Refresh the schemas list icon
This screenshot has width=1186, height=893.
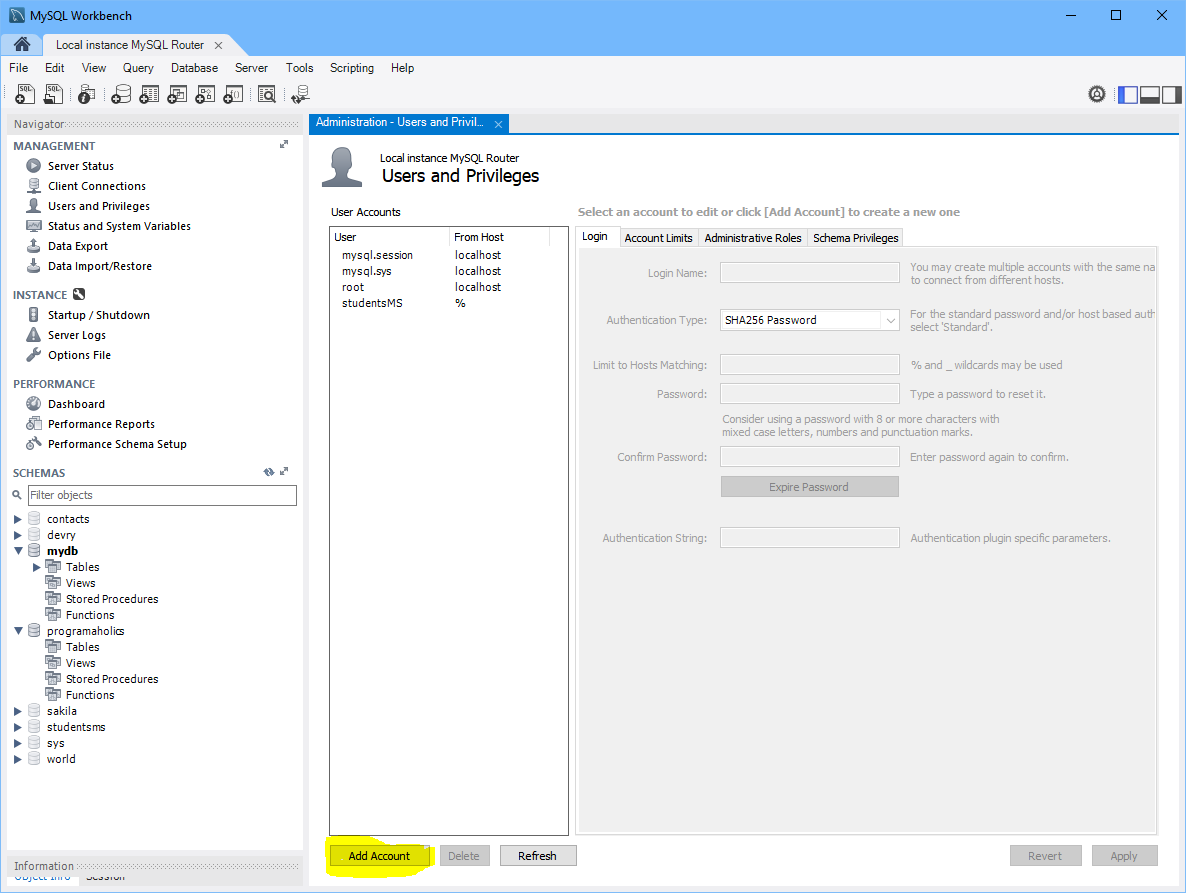268,472
